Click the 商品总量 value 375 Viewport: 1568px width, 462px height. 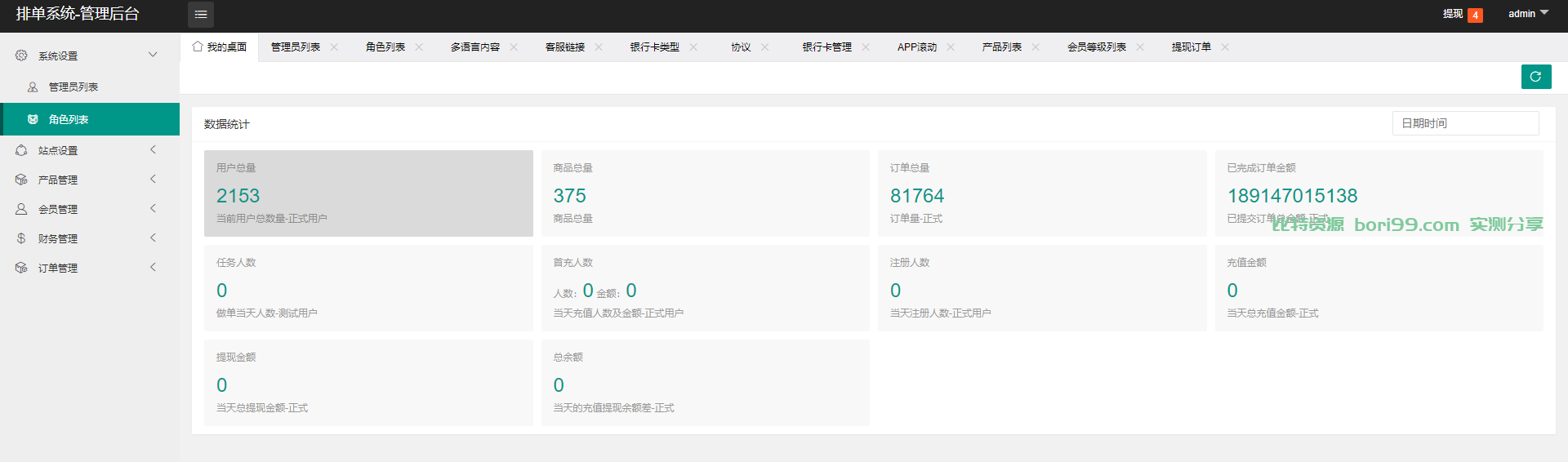tap(570, 196)
